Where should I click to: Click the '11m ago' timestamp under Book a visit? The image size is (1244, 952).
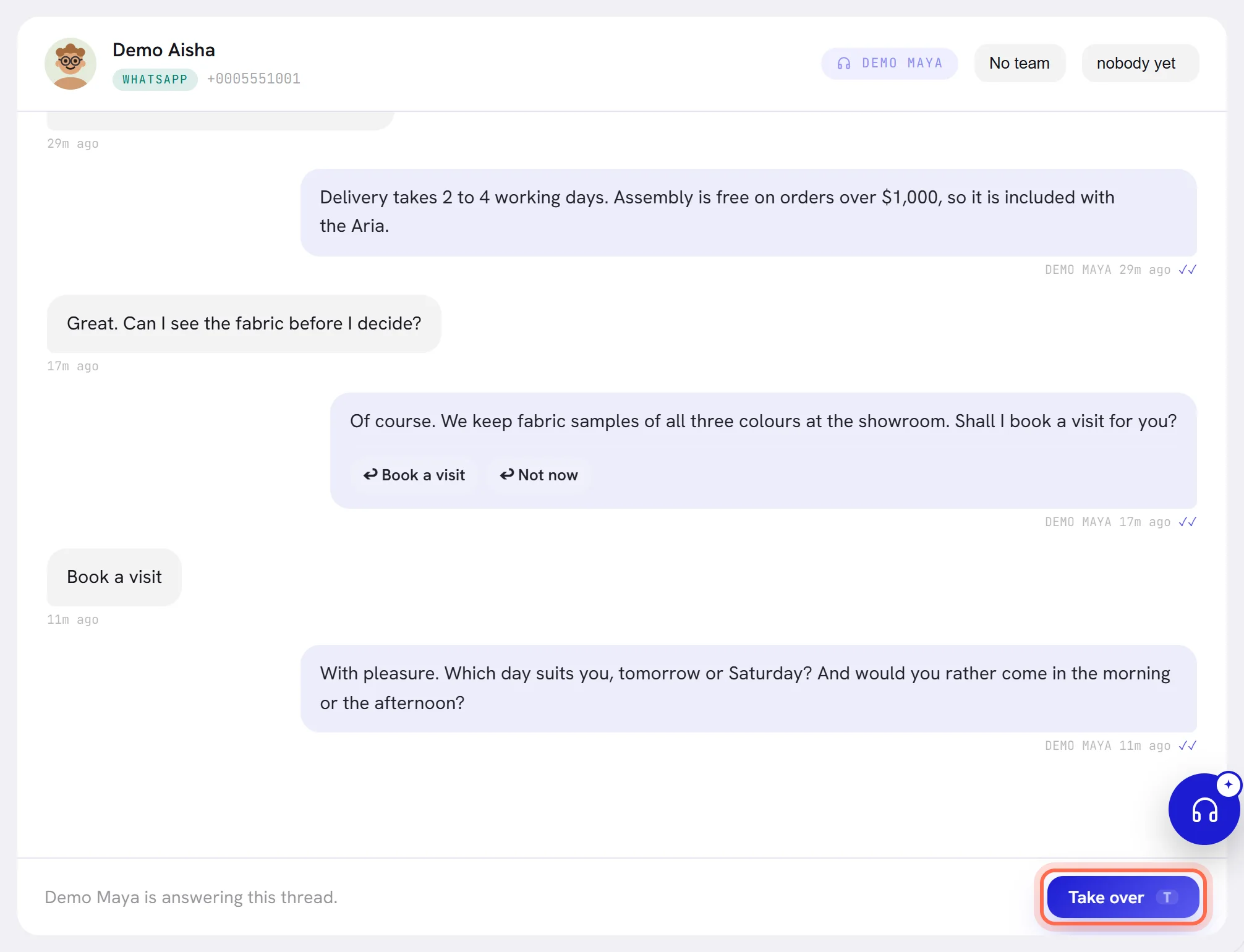73,619
